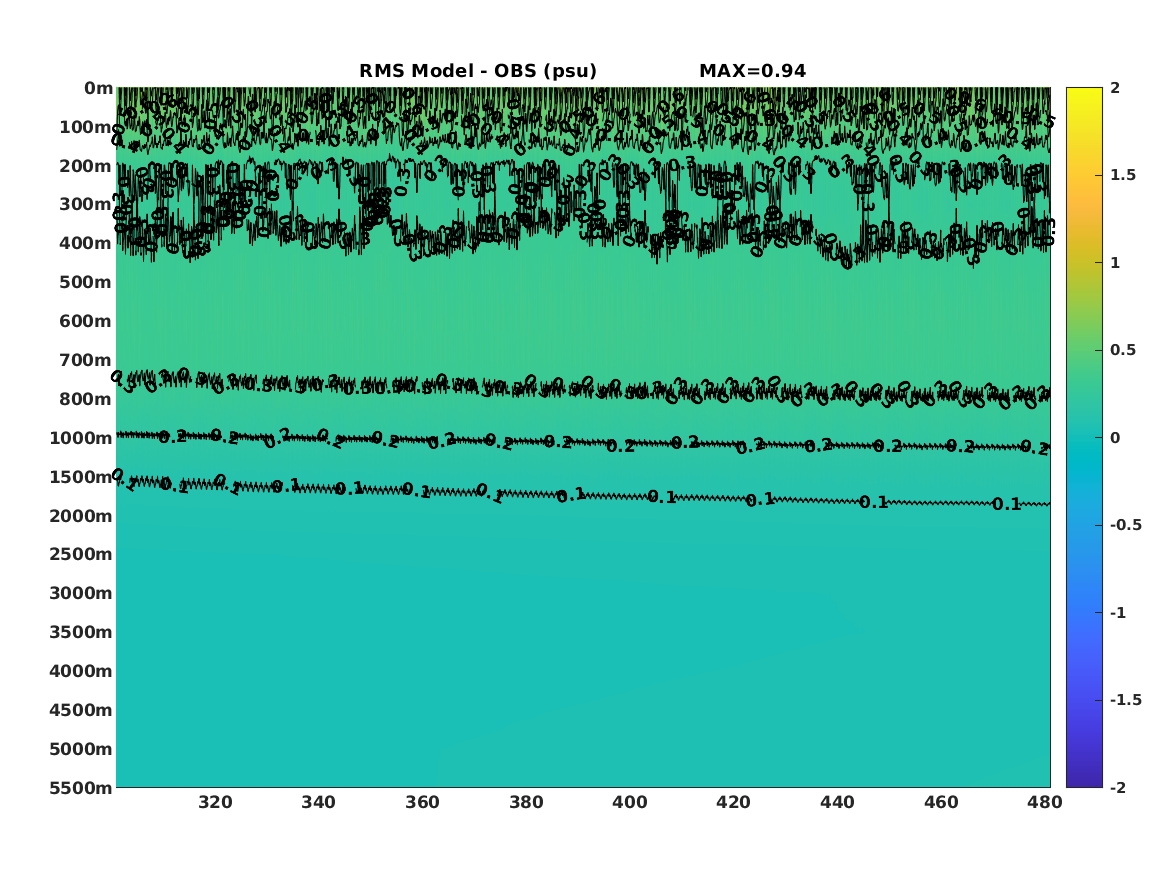
Task: Click the '5000m' depth axis label
Action: [81, 749]
